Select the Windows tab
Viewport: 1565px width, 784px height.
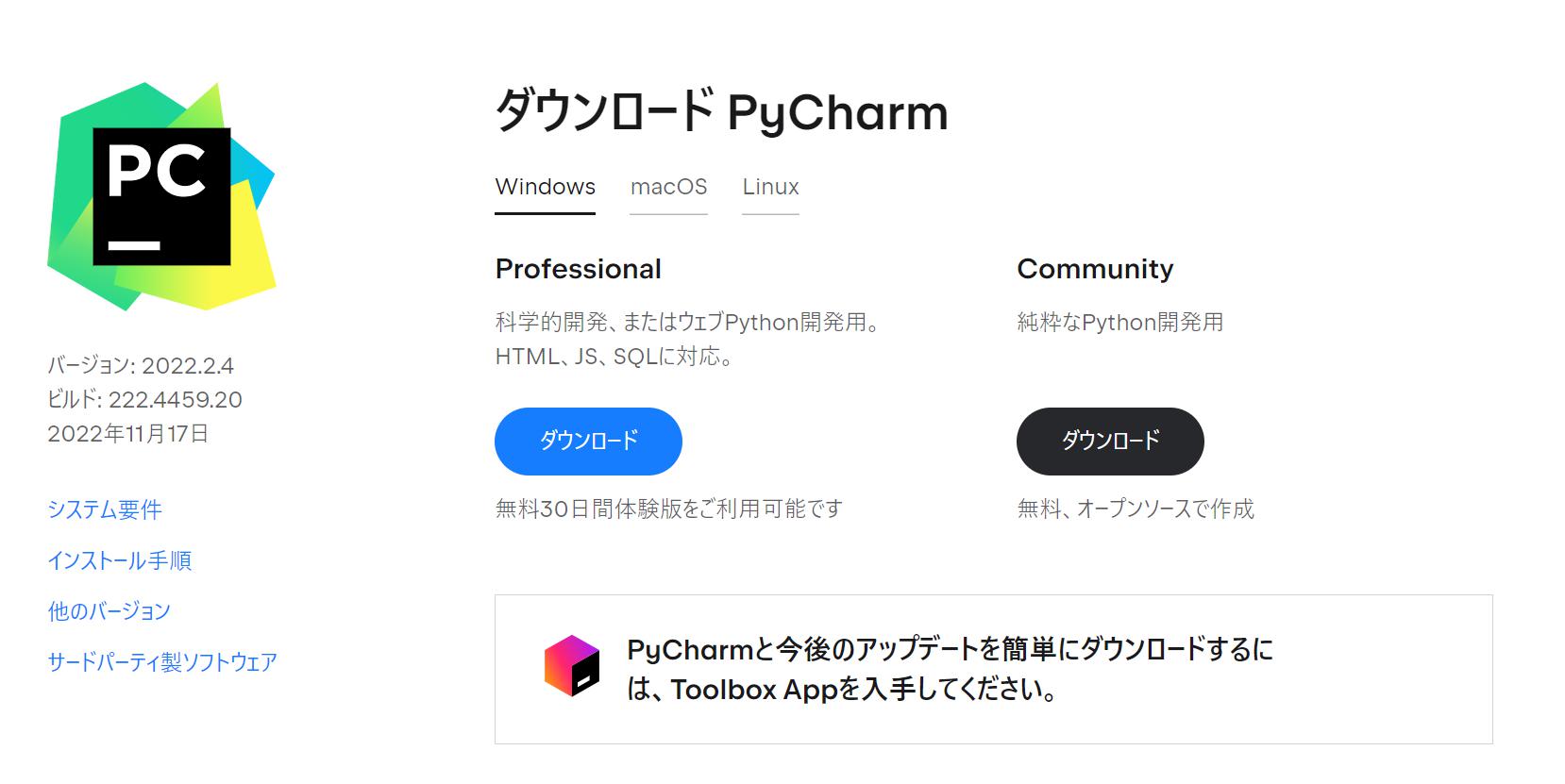pyautogui.click(x=545, y=187)
